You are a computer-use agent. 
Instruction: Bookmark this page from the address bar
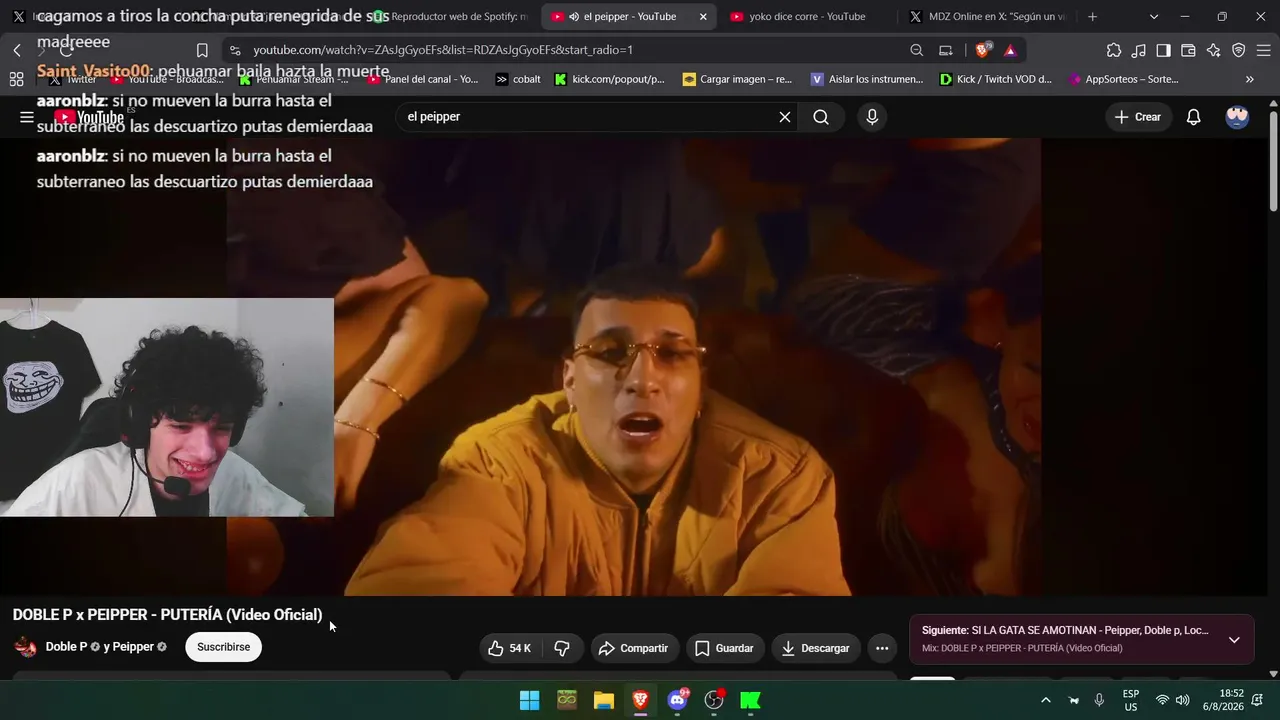click(202, 50)
